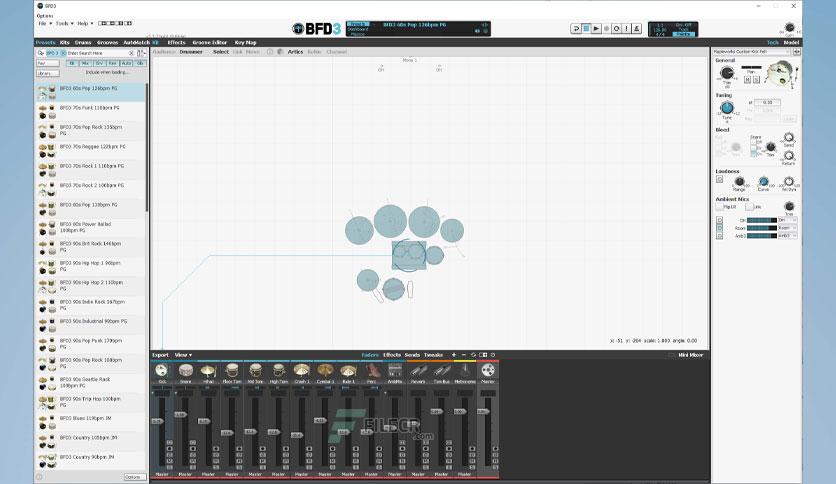This screenshot has height=484, width=836.
Task: Select the Master channel reel icon
Action: [488, 370]
